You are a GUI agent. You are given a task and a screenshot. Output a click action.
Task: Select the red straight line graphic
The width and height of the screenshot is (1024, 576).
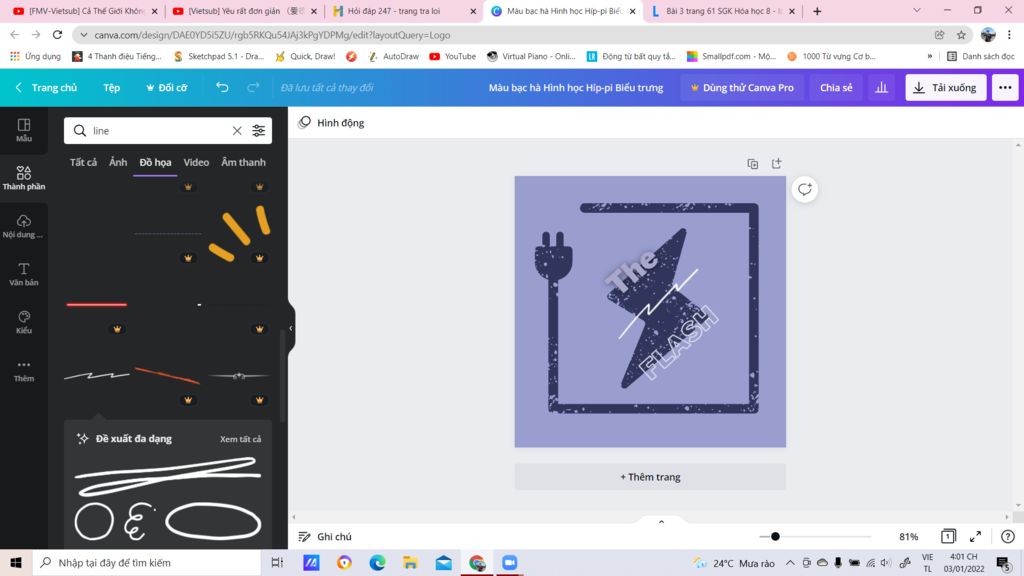(97, 304)
